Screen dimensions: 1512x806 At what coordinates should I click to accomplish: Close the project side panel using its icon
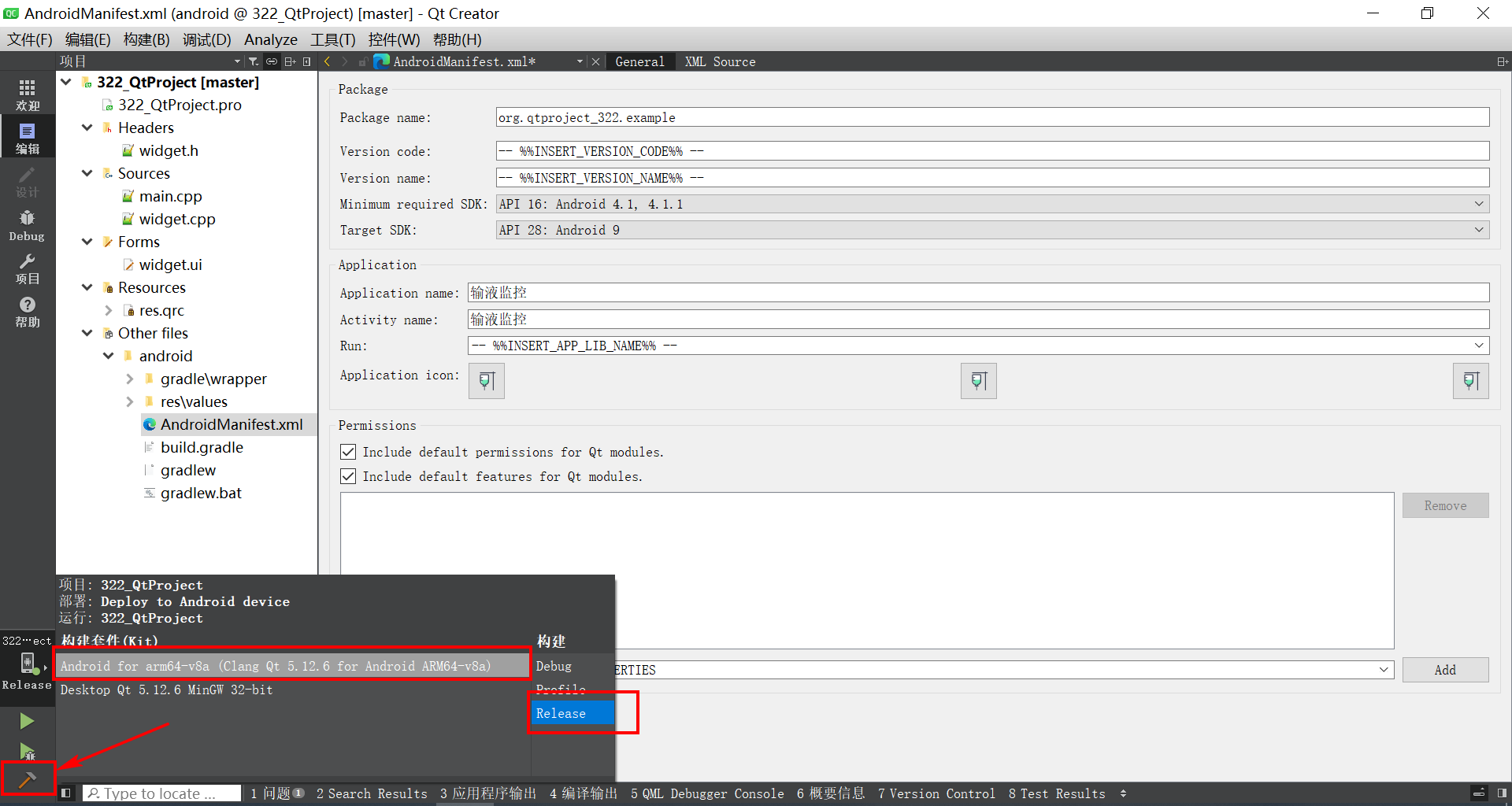point(307,61)
